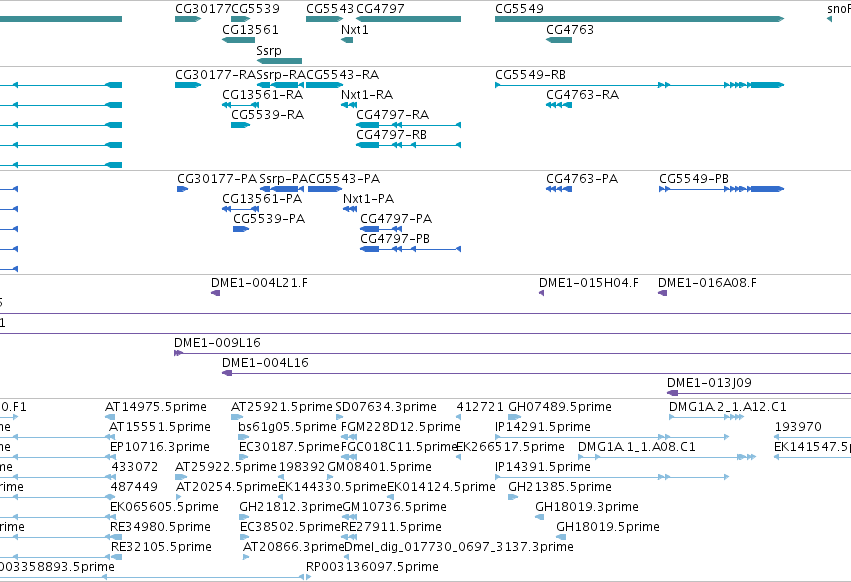Click the AT14975.5prime EST label
The image size is (851, 582).
point(156,407)
